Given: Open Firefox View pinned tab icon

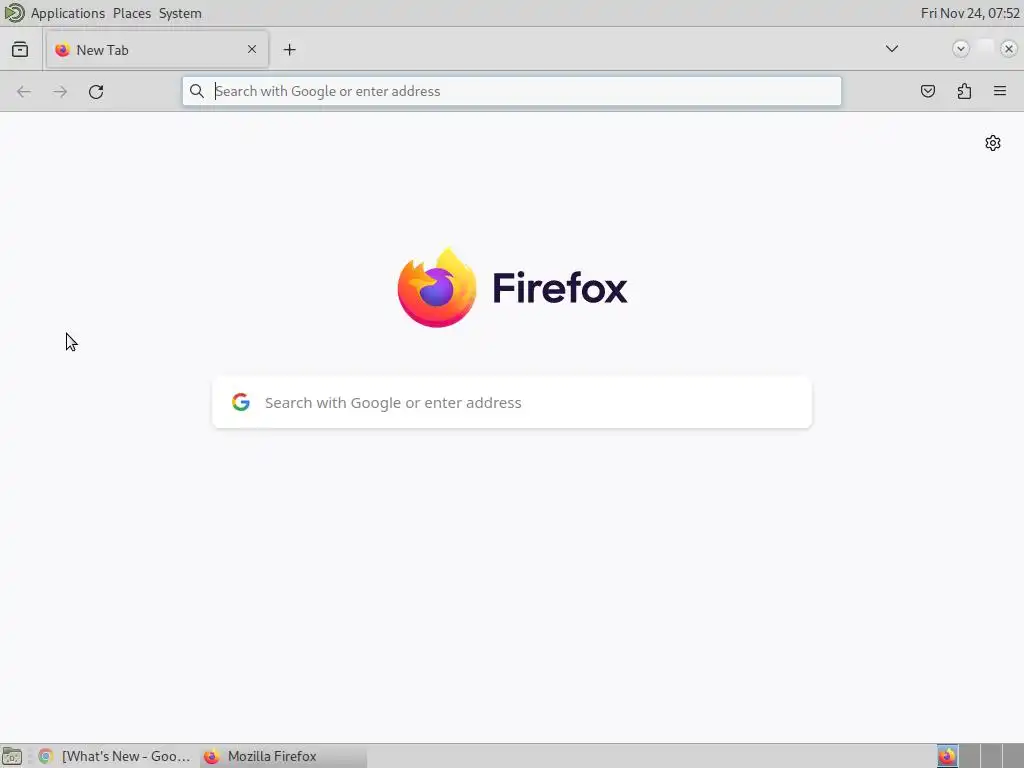Looking at the screenshot, I should tap(20, 50).
